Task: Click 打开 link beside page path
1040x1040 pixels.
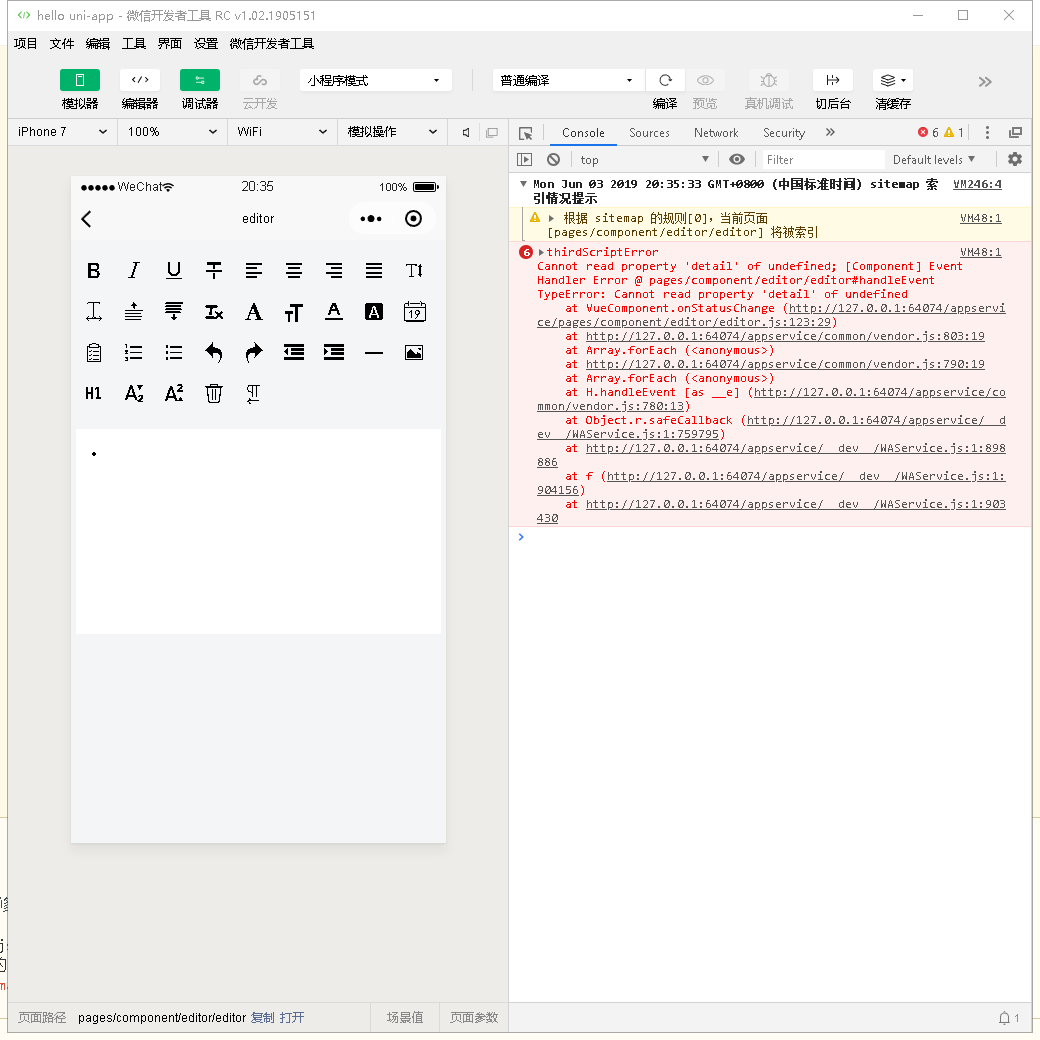Action: point(292,1017)
